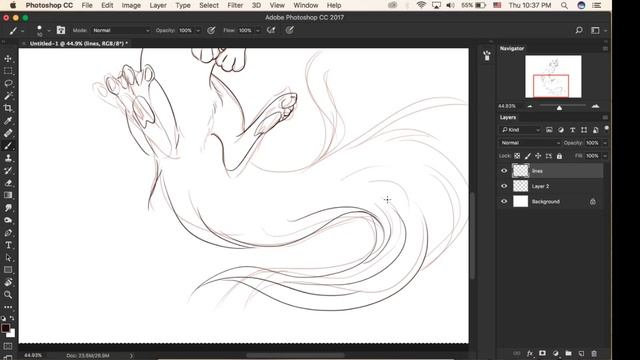Select the Clone Stamp tool
Viewport: 640px width, 360px height.
(8, 158)
